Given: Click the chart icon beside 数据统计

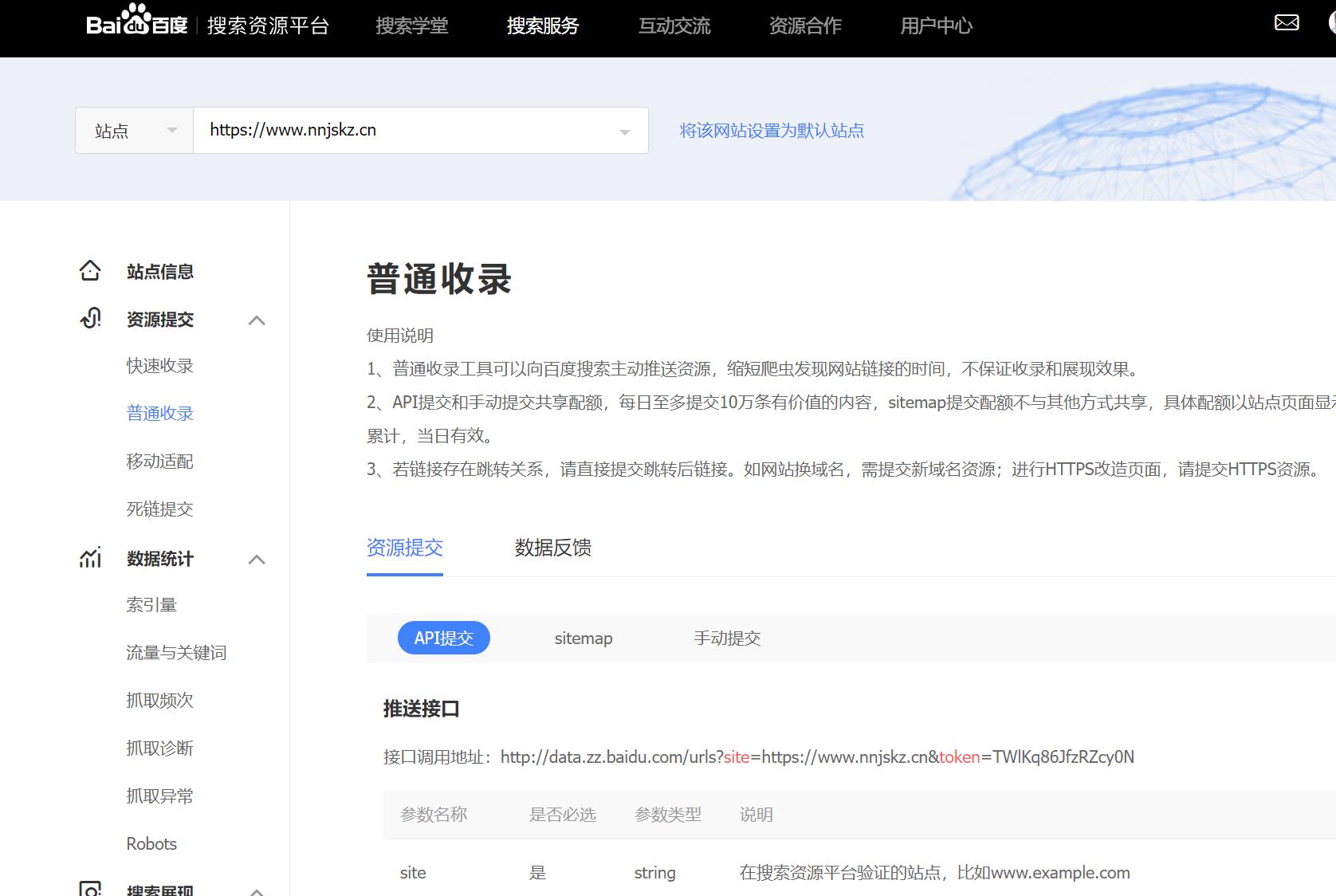Looking at the screenshot, I should point(90,558).
